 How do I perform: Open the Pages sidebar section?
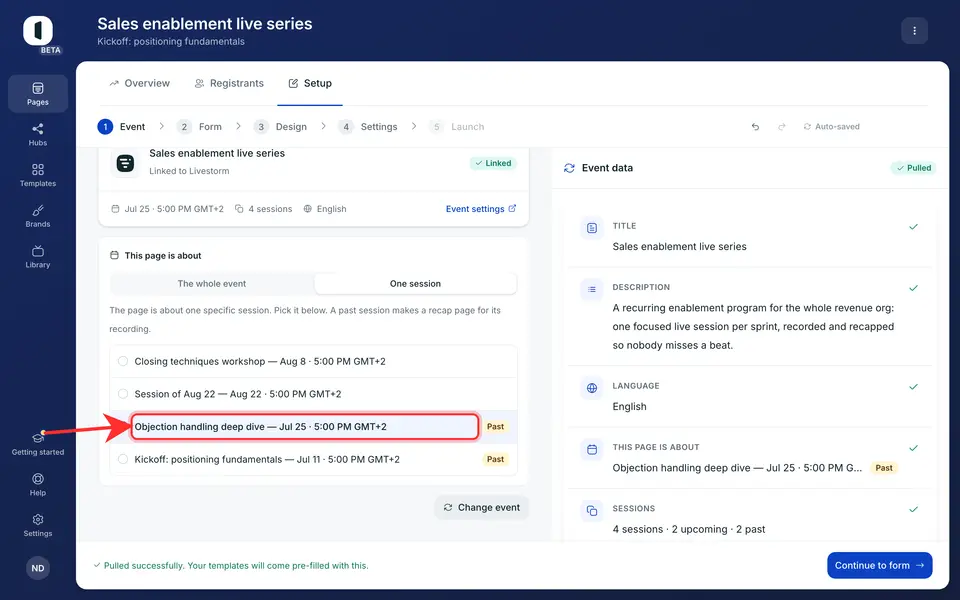coord(38,94)
